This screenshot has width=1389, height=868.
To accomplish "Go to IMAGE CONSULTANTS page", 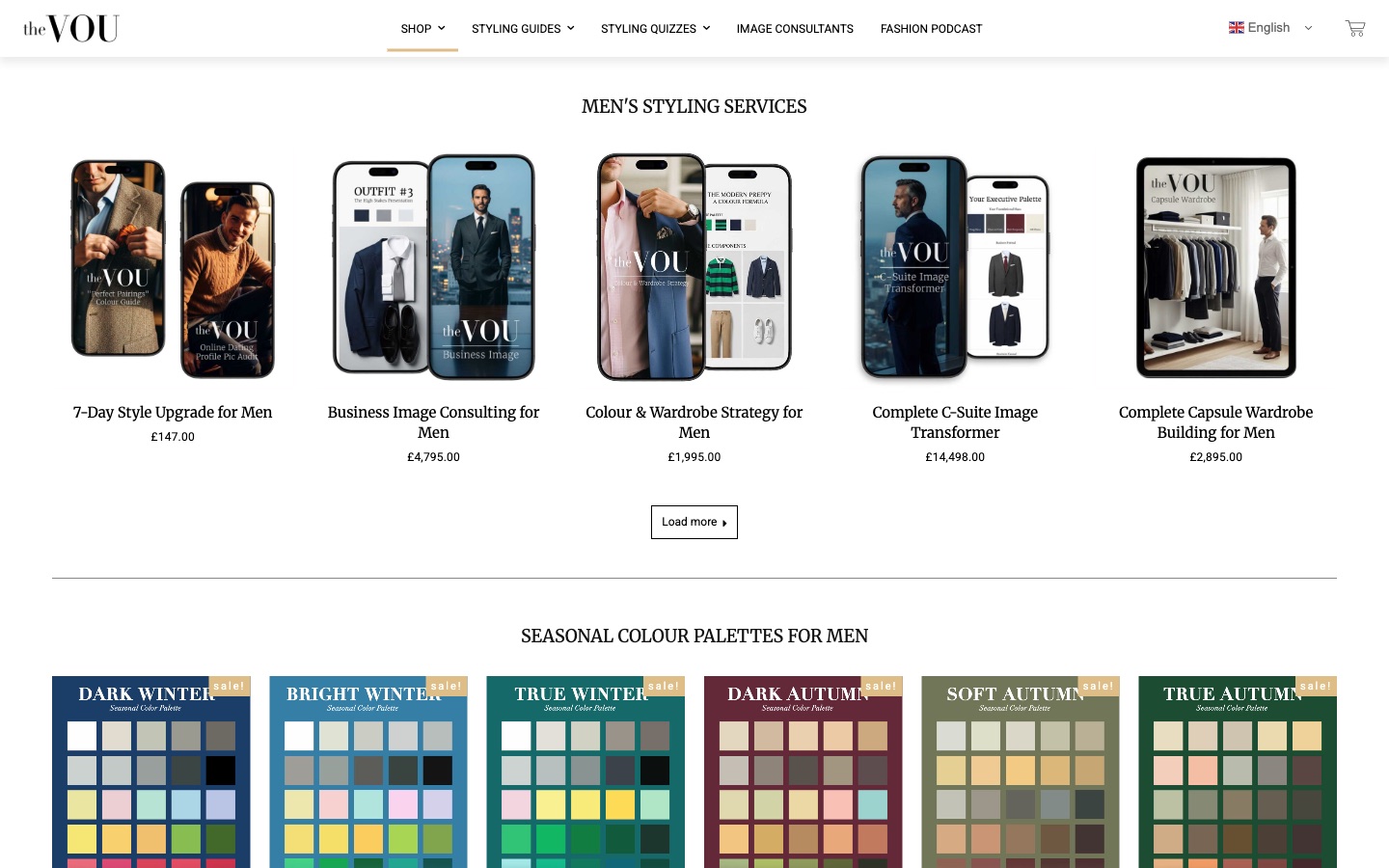I will coord(795,28).
